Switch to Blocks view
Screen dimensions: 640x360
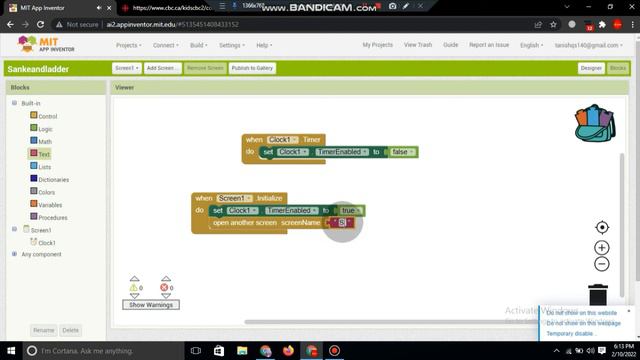coord(618,68)
